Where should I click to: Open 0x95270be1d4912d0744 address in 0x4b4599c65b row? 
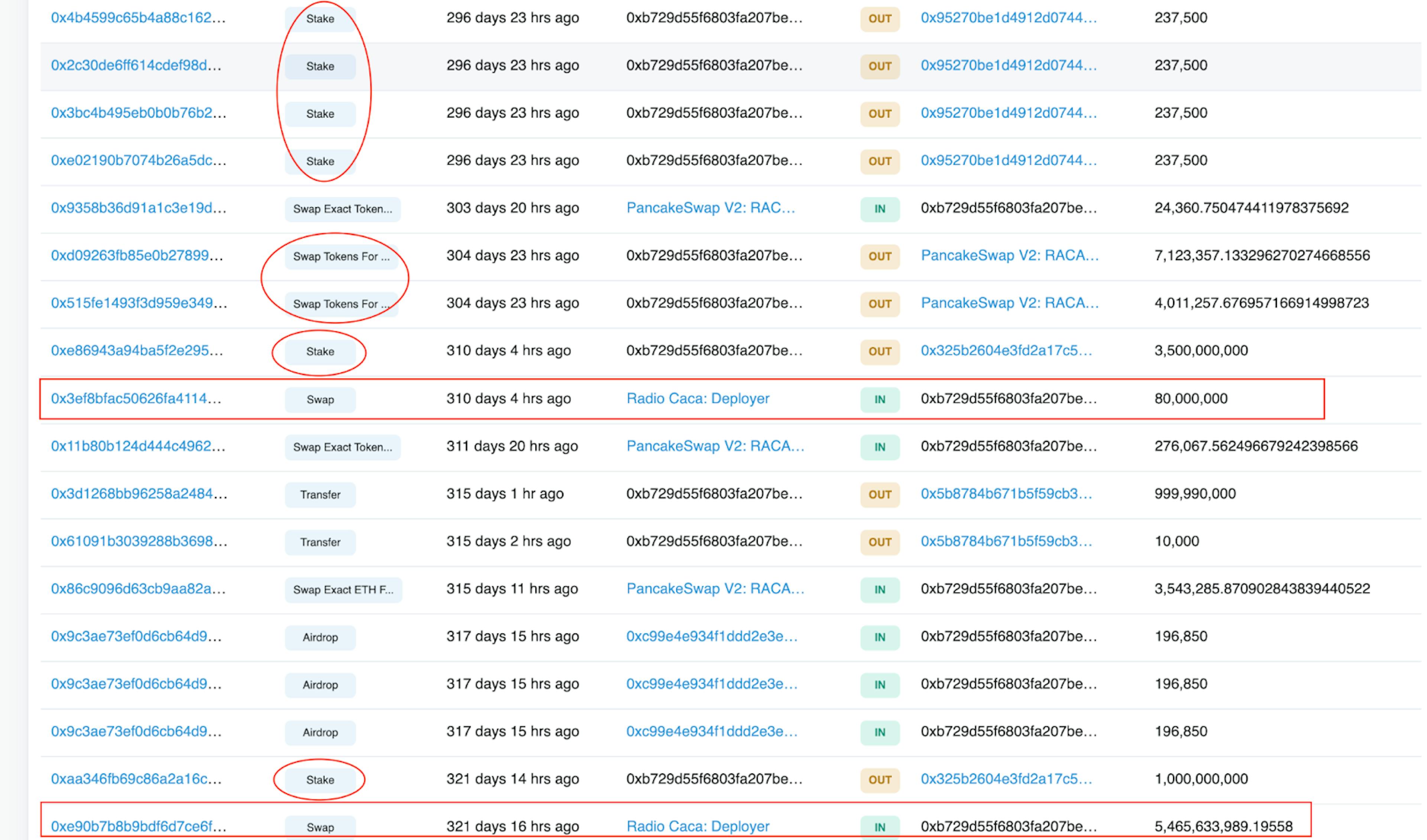[1009, 18]
